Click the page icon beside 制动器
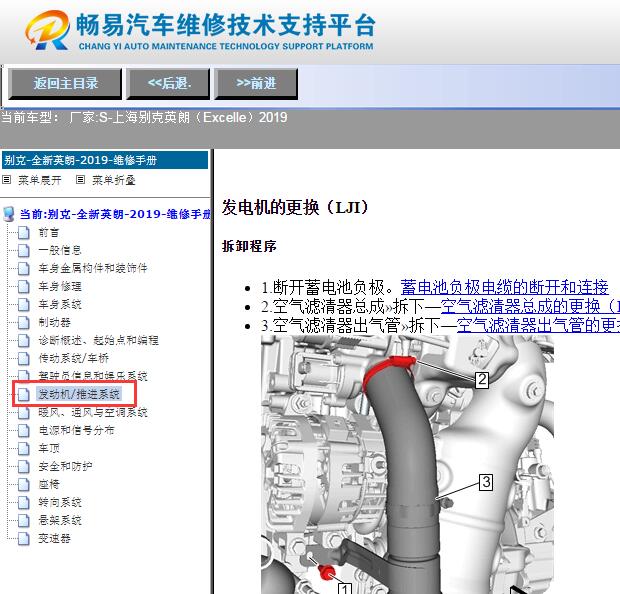 (24, 322)
